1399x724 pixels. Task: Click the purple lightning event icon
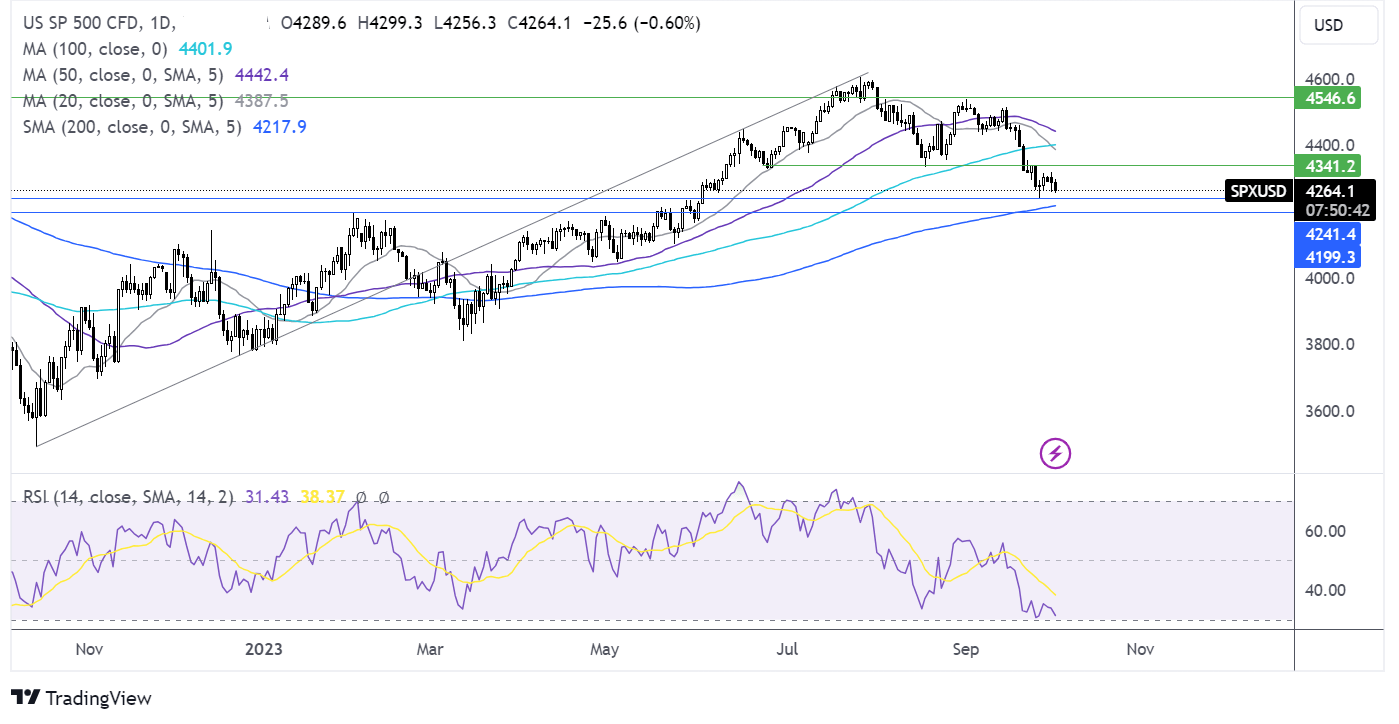tap(1056, 454)
